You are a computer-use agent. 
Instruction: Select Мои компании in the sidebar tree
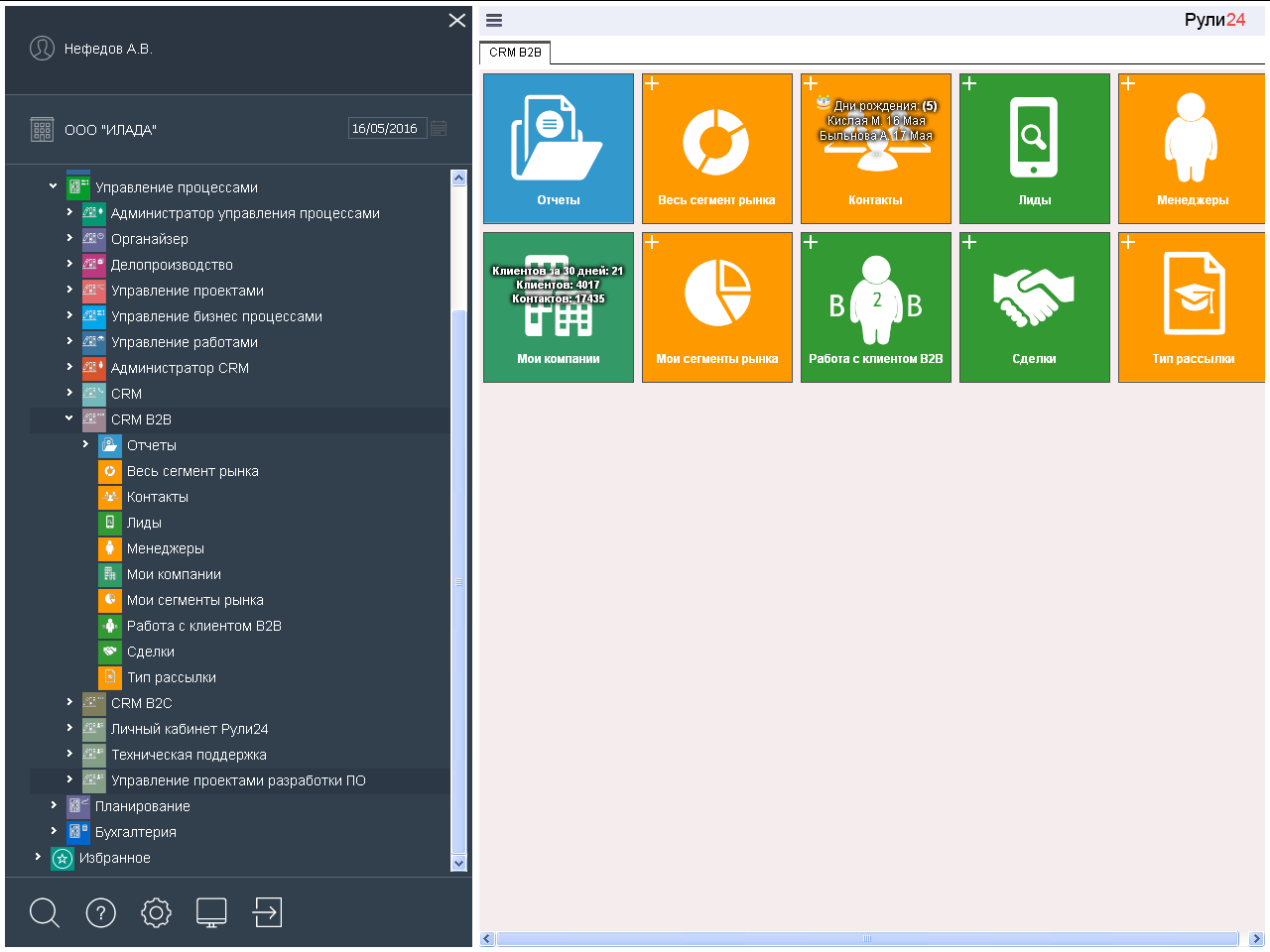coord(174,574)
